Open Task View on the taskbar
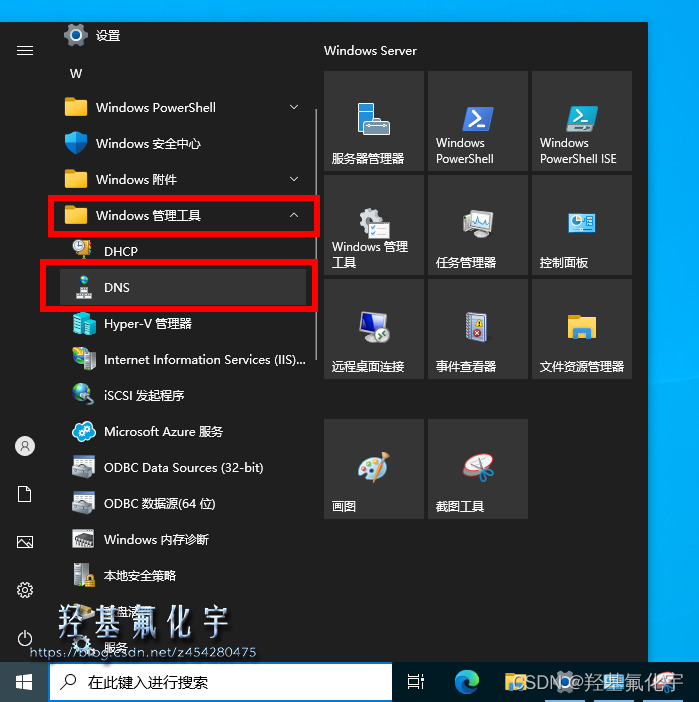Image resolution: width=699 pixels, height=702 pixels. pos(415,682)
